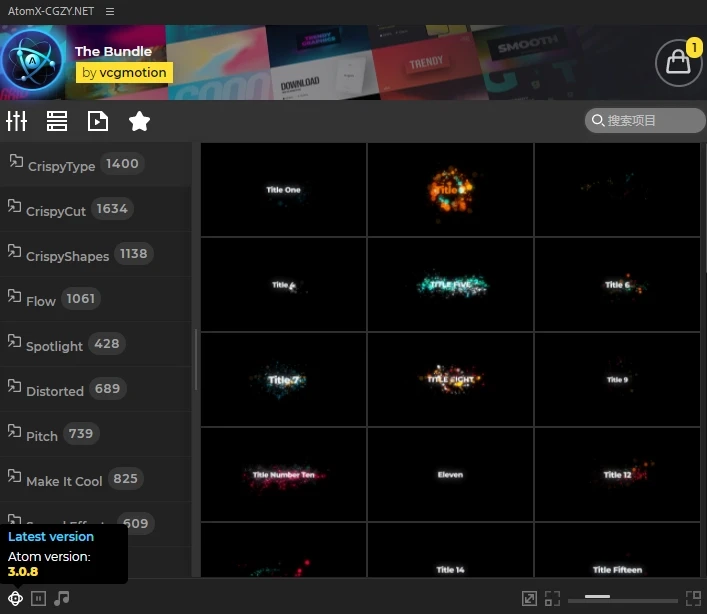The width and height of the screenshot is (707, 614).
Task: Open the AtomX panel hamburger menu
Action: point(109,11)
